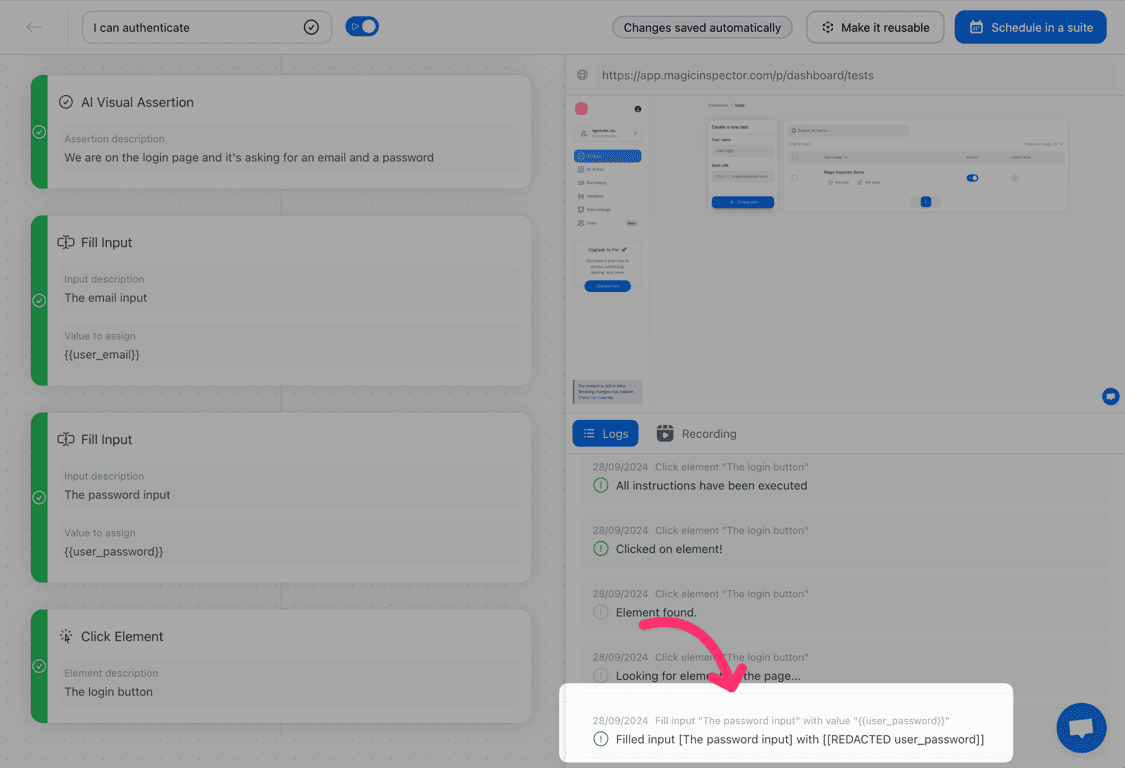Click the green status check on the password Fill Input step
Image resolution: width=1125 pixels, height=768 pixels.
click(39, 497)
